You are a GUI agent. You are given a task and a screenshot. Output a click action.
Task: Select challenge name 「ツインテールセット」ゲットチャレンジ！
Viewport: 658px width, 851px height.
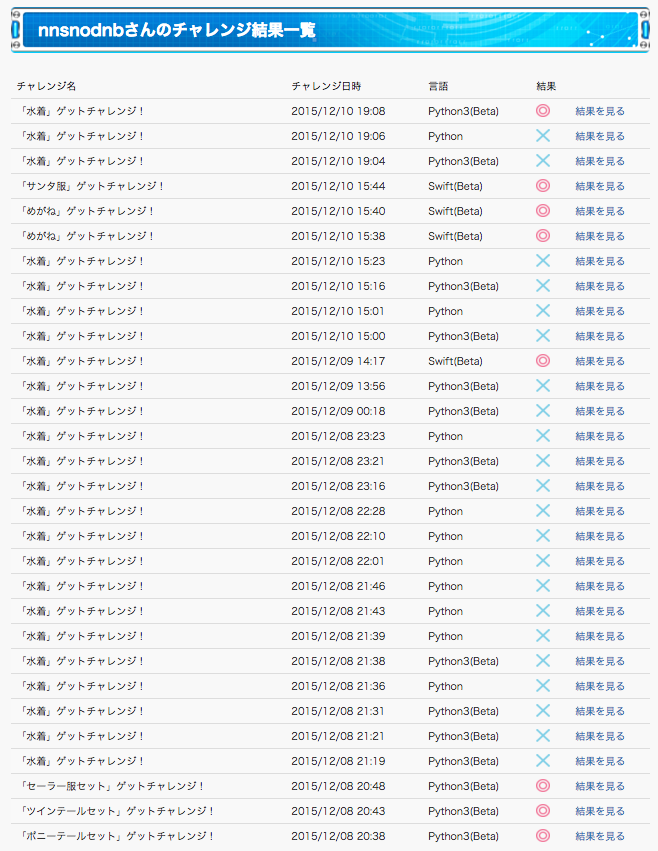pyautogui.click(x=116, y=811)
